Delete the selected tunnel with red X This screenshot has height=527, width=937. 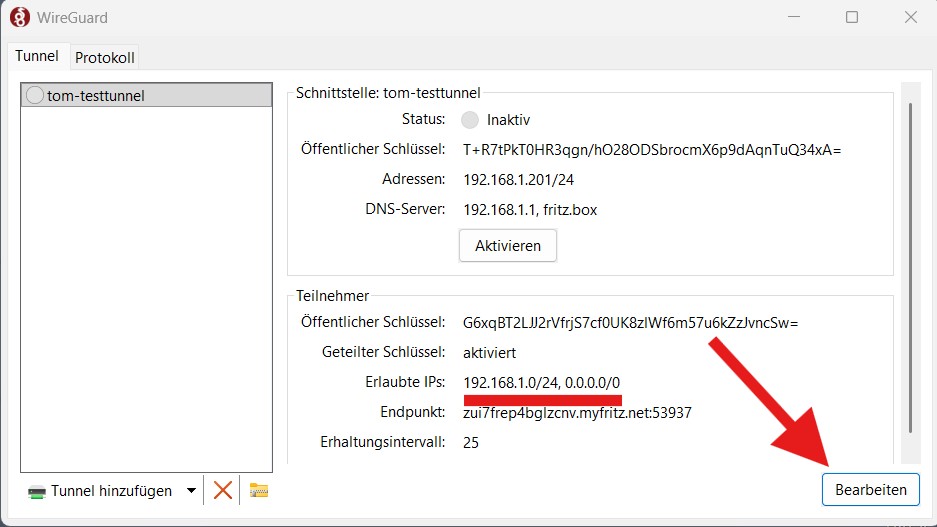pos(223,490)
